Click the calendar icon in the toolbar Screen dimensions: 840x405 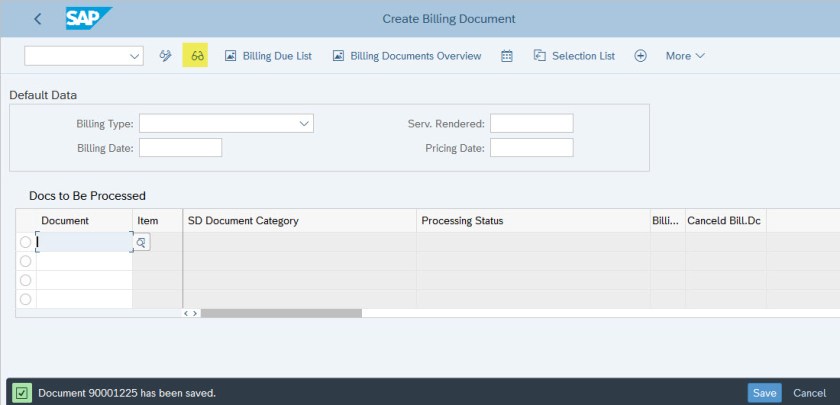pyautogui.click(x=506, y=55)
